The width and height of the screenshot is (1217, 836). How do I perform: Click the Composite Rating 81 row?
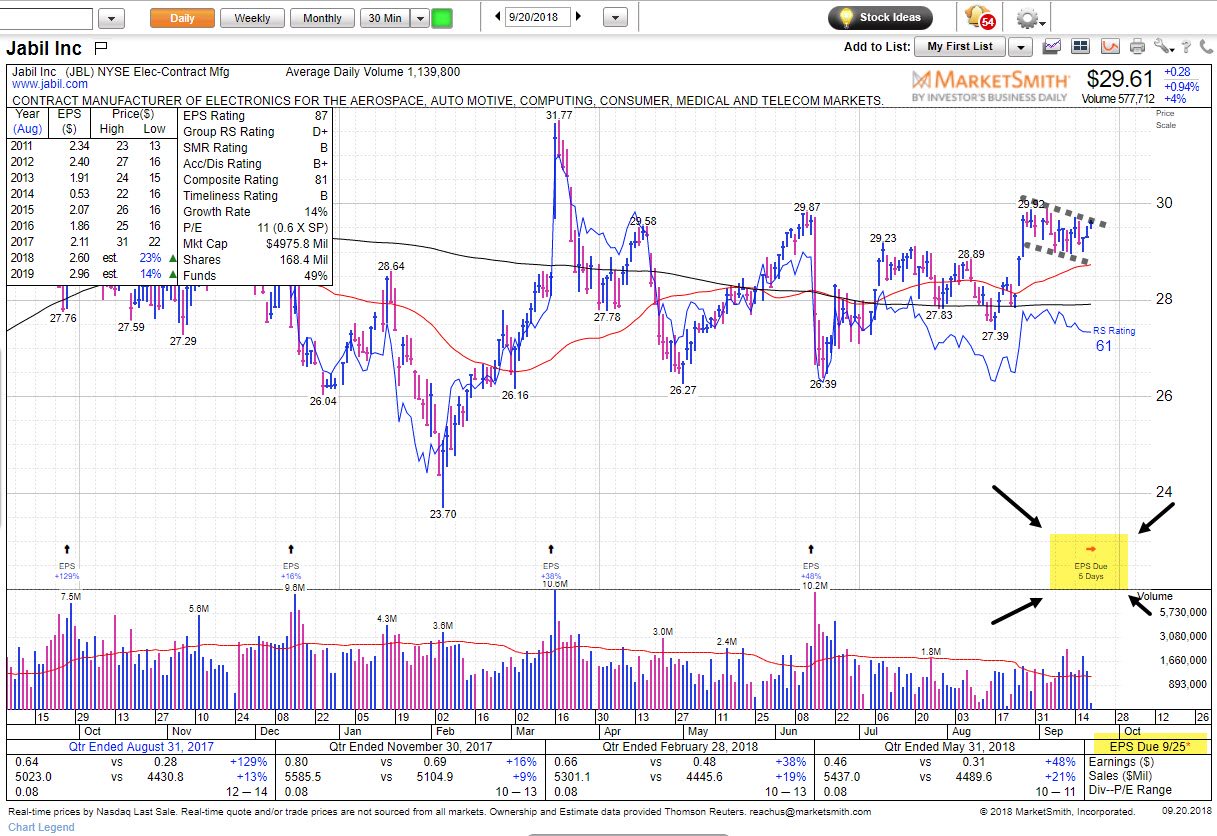pyautogui.click(x=256, y=180)
